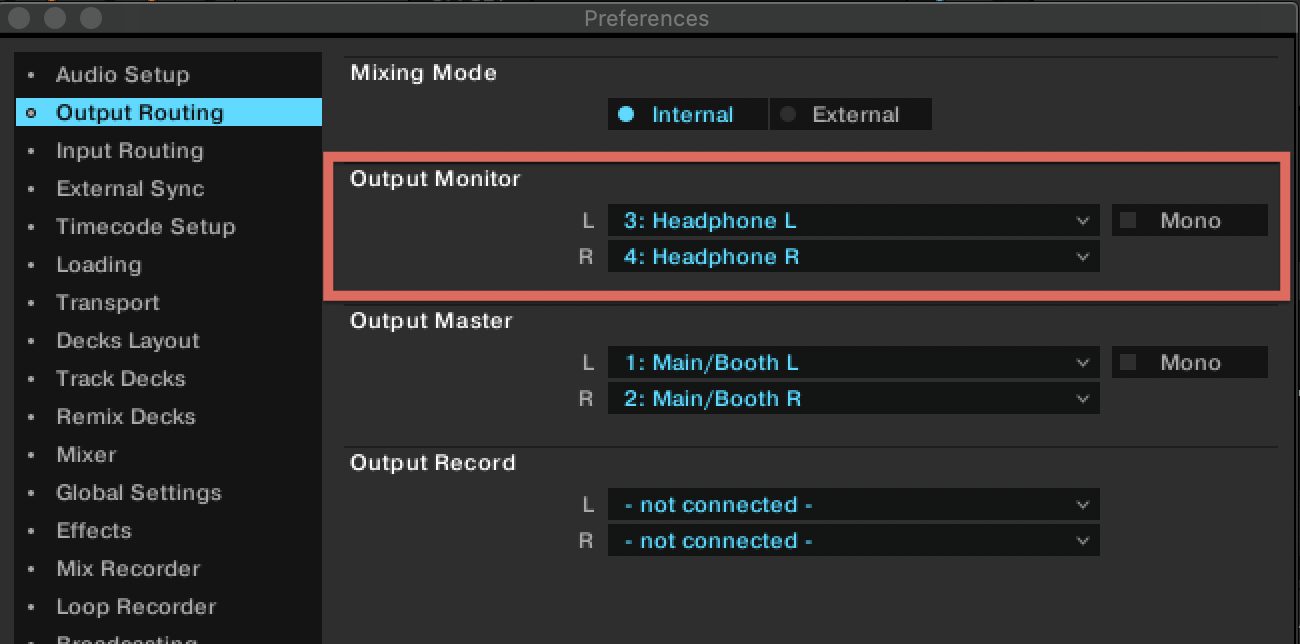Switch to Timecode Setup preferences

point(146,227)
